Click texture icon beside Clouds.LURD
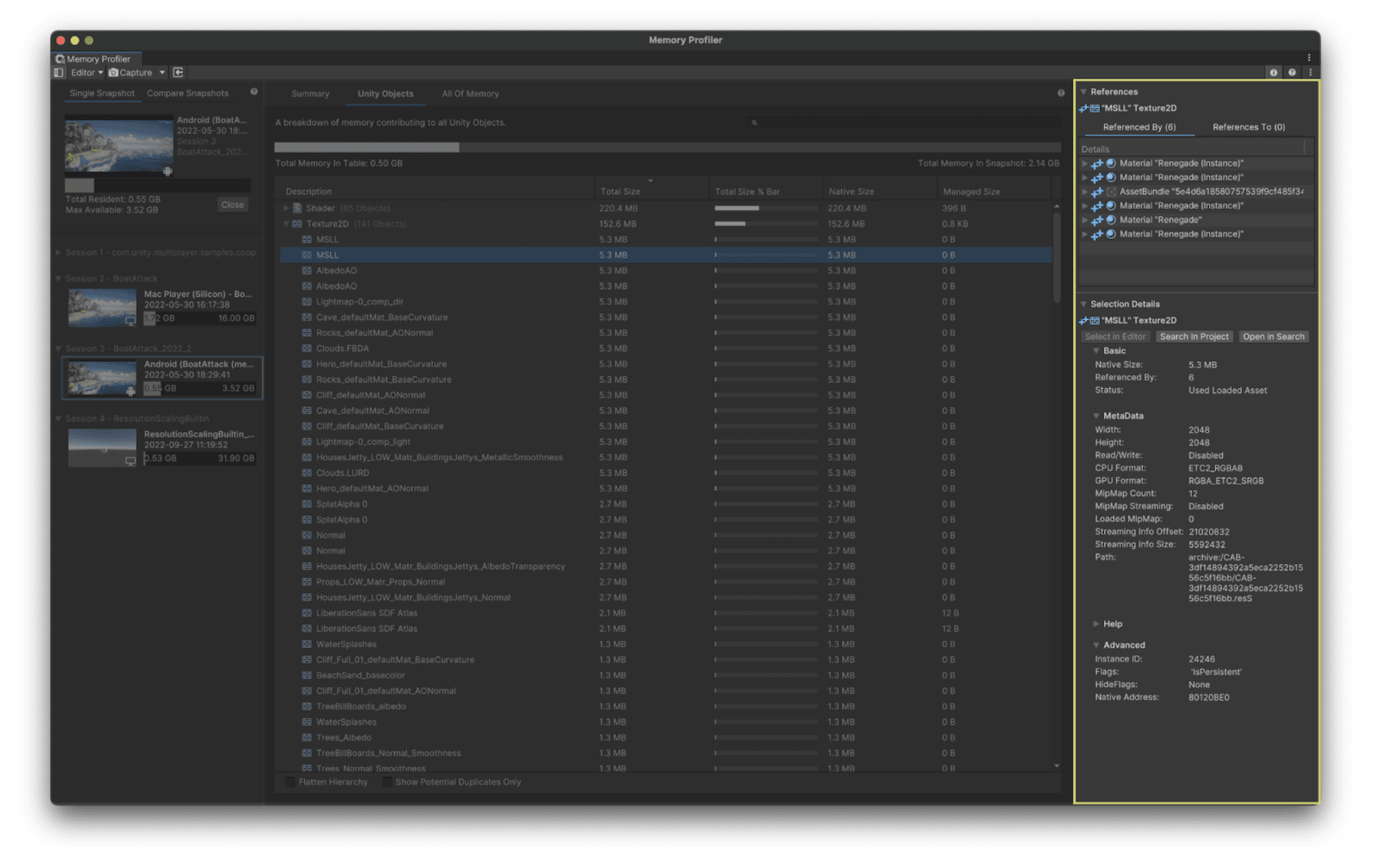Image resolution: width=1386 pixels, height=868 pixels. tap(307, 473)
